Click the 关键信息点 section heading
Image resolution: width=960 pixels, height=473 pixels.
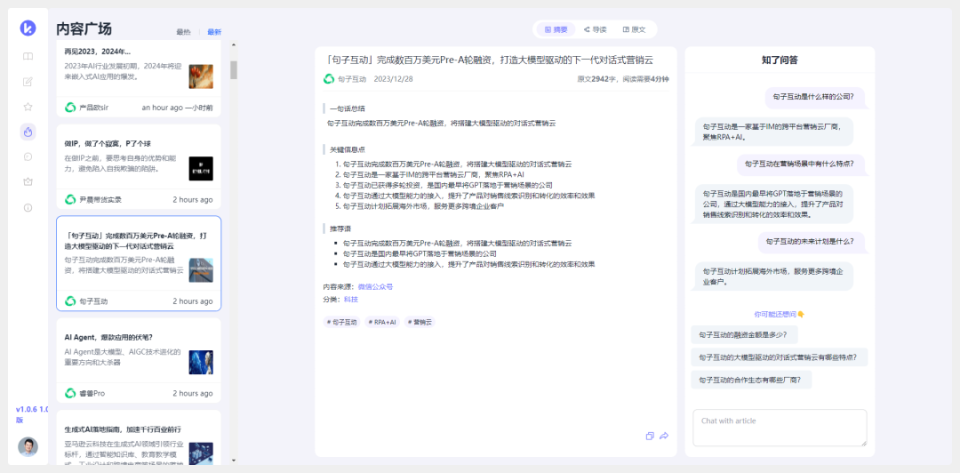[x=347, y=149]
